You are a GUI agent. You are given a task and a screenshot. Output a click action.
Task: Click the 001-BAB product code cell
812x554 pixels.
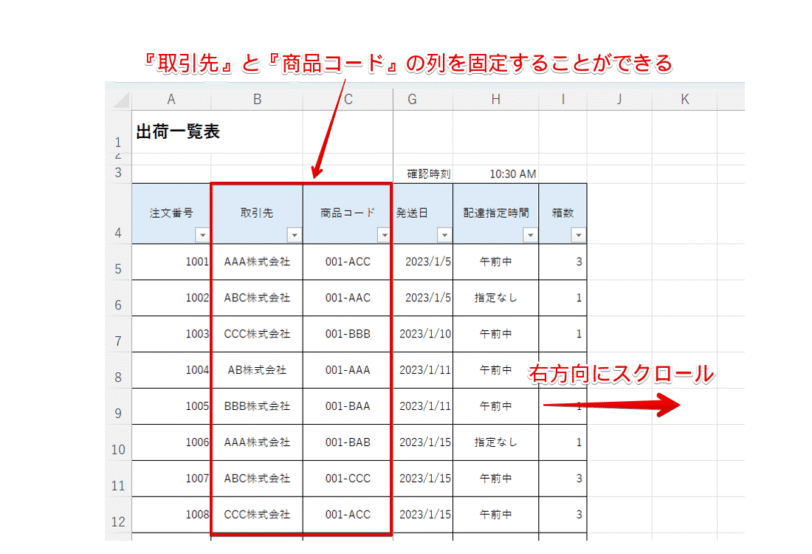347,442
